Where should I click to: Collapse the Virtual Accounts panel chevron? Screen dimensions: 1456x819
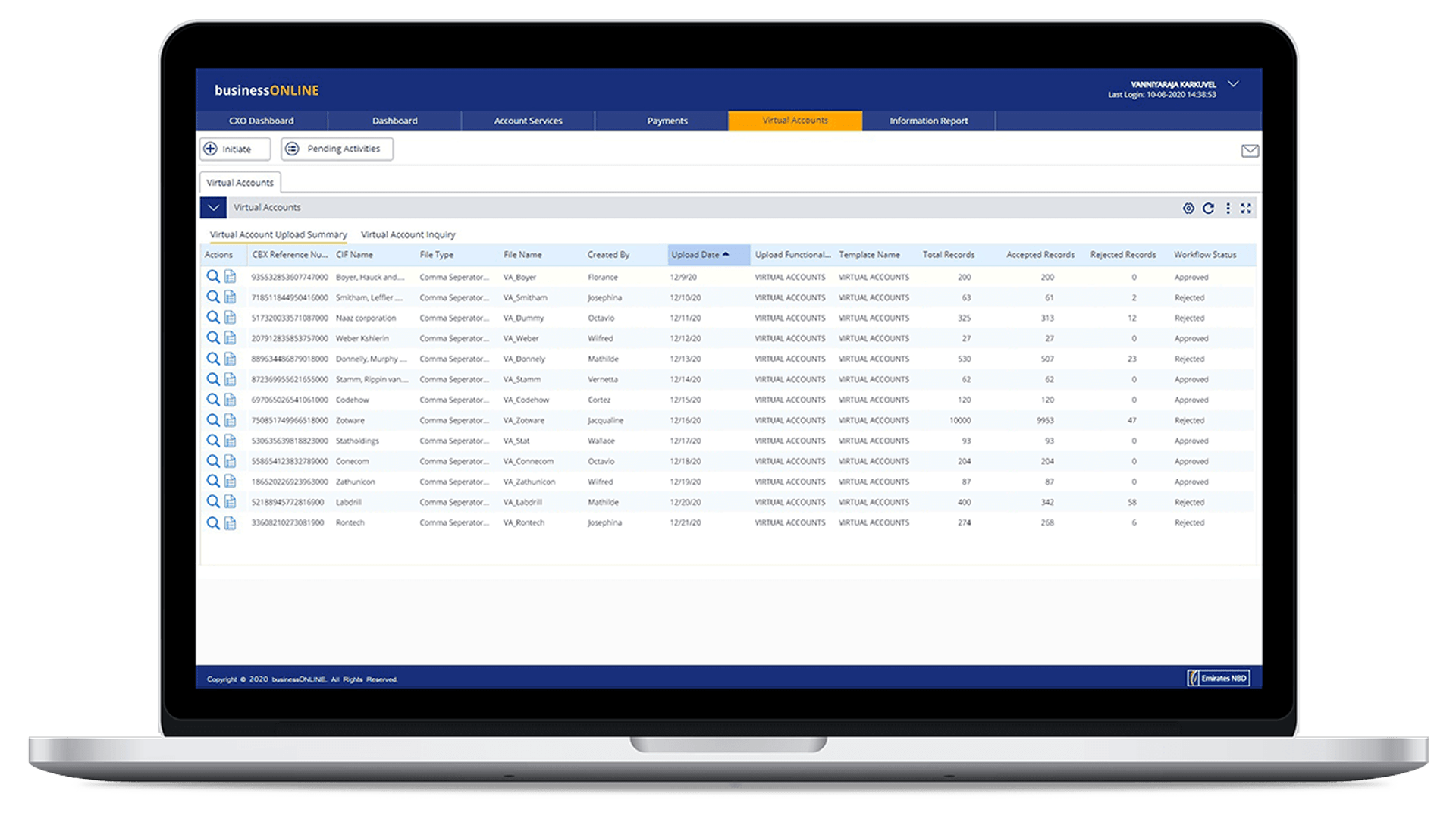pyautogui.click(x=213, y=208)
